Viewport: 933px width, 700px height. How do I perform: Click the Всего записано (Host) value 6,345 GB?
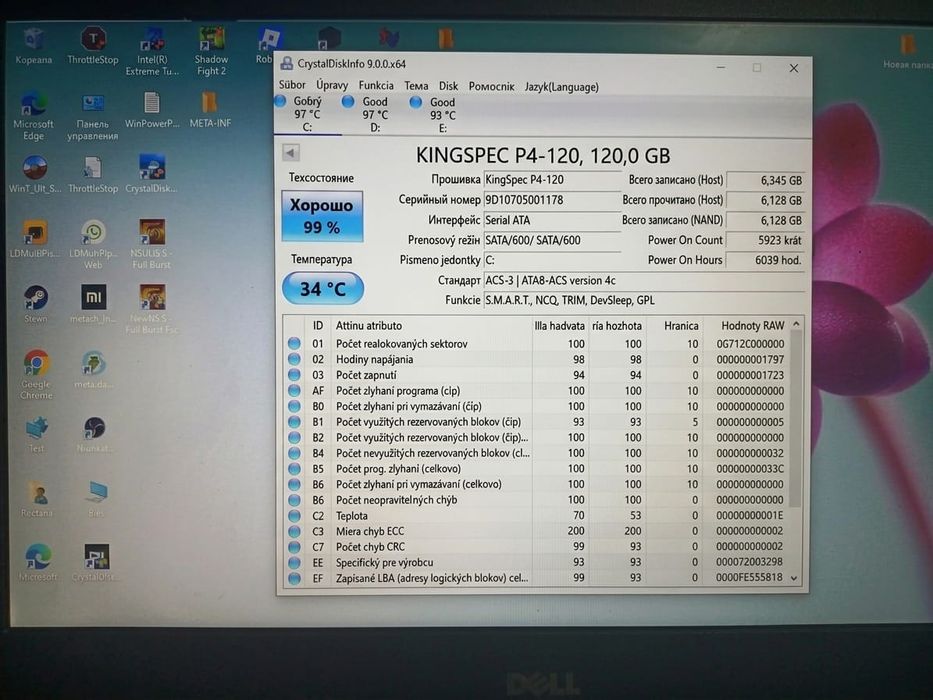point(766,180)
